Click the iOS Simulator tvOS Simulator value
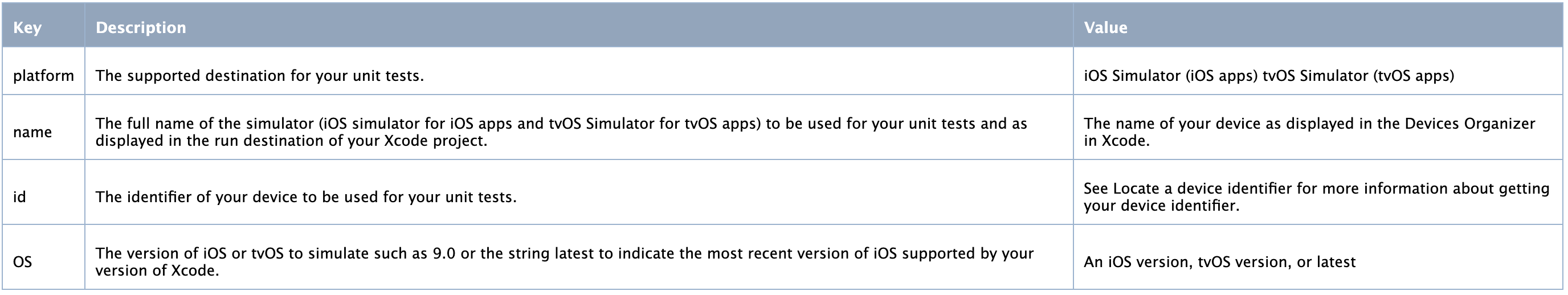Screen dimensions: 1568x295 point(1268,76)
